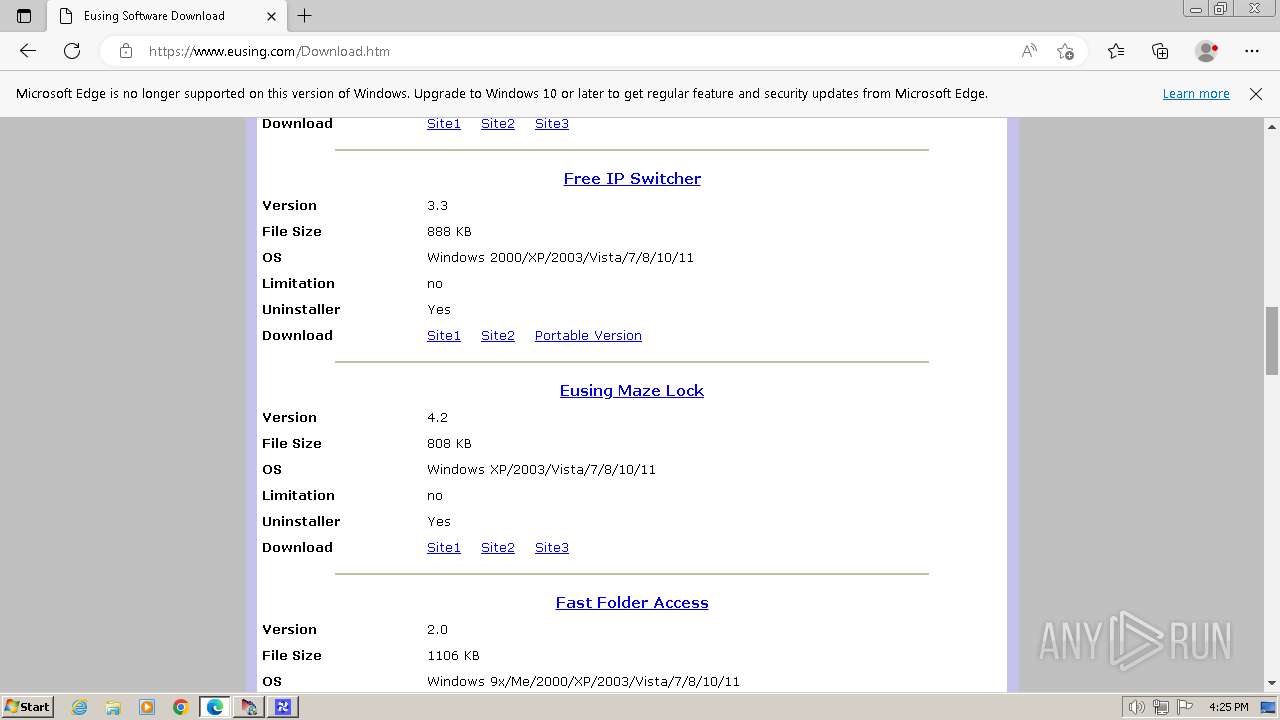Open the Windows Start menu
Image resolution: width=1280 pixels, height=720 pixels.
[27, 707]
